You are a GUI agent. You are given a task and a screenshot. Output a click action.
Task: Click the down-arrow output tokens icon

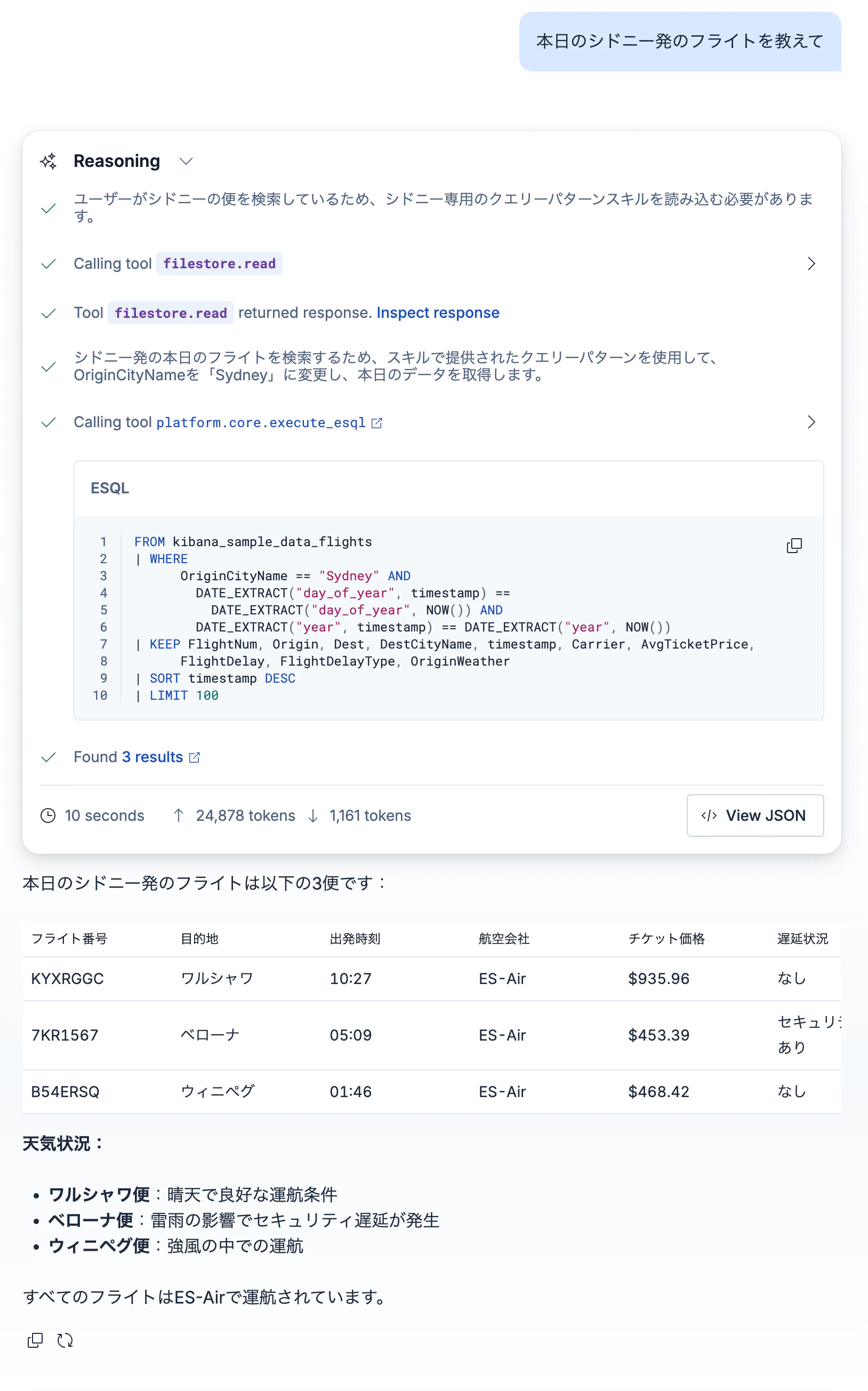point(313,816)
